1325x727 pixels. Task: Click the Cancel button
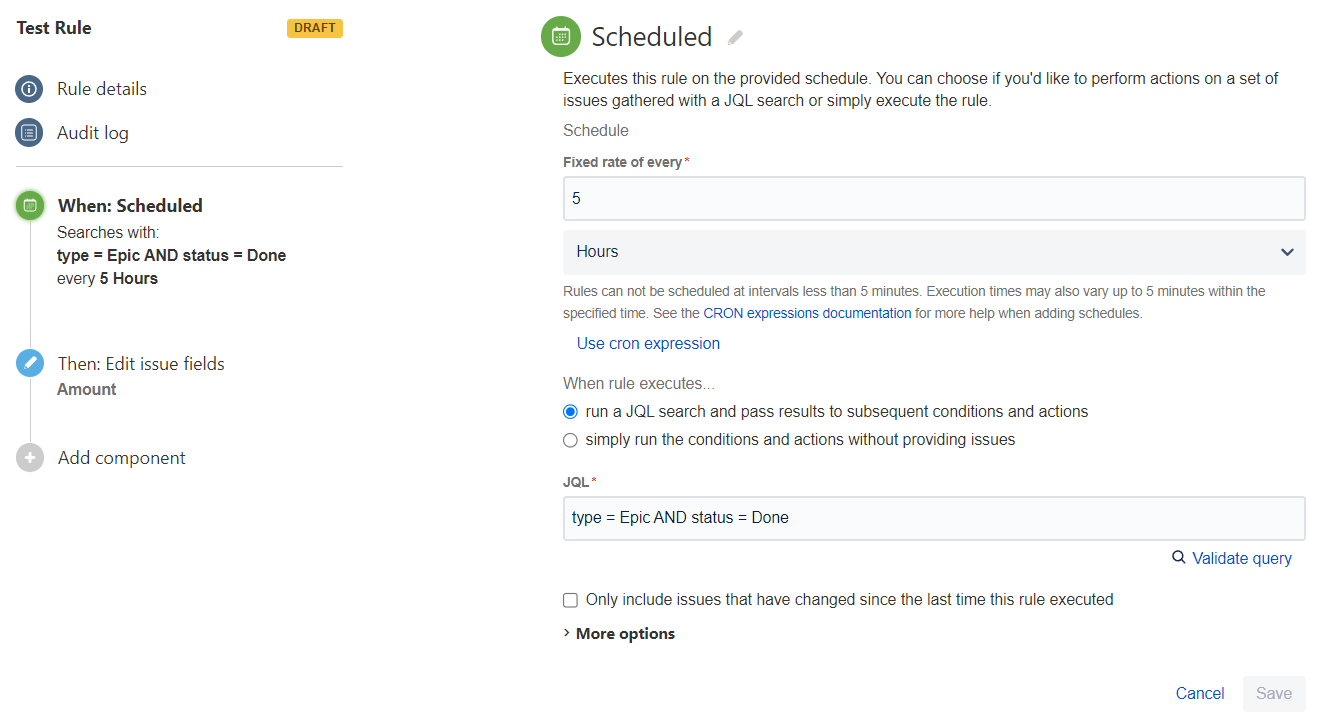[x=1199, y=693]
